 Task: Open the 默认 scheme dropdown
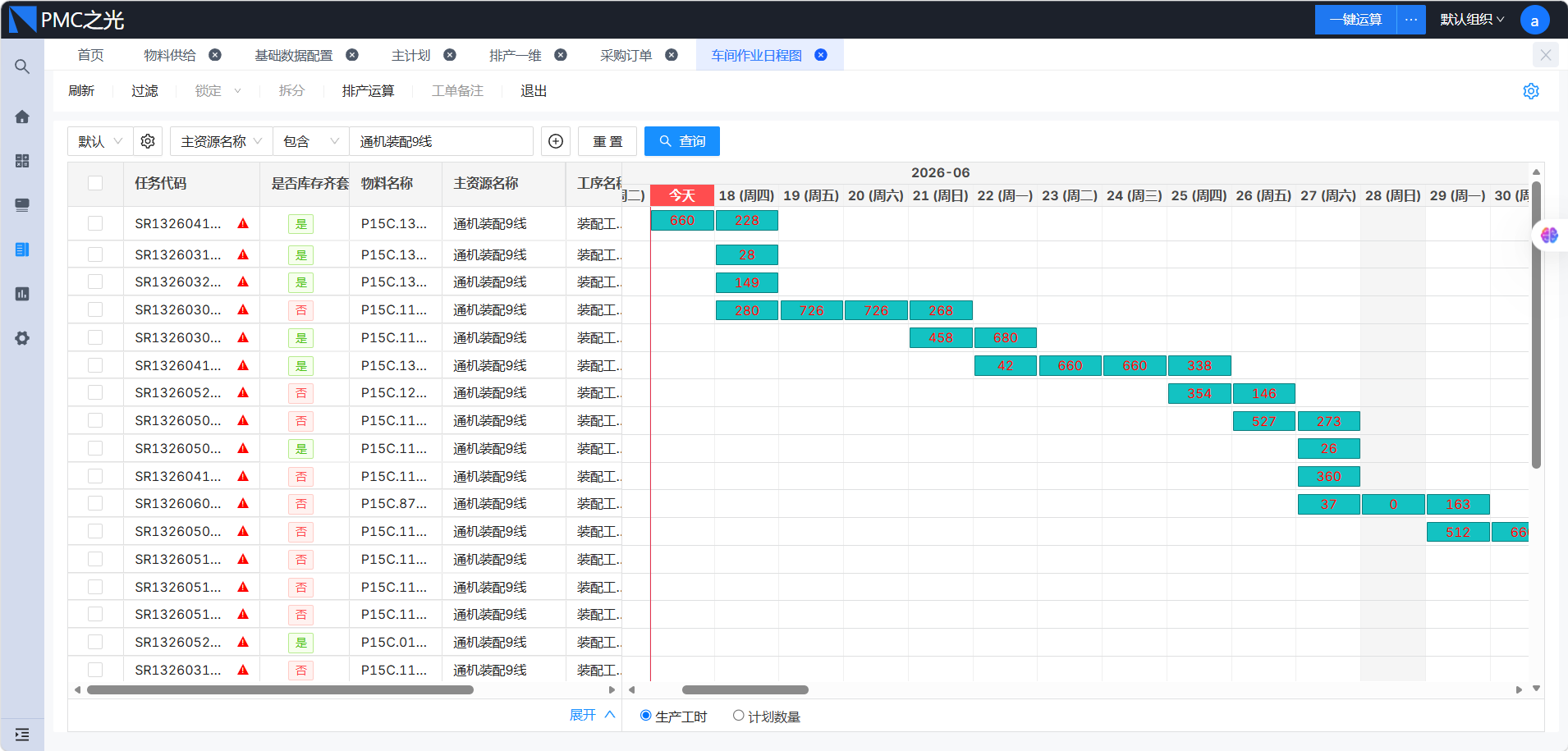100,141
